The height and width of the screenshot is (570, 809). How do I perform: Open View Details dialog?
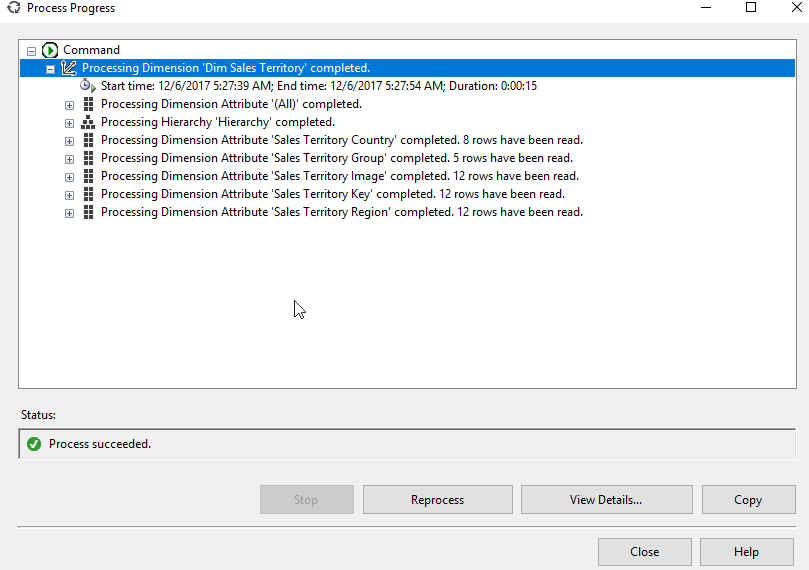(x=606, y=500)
